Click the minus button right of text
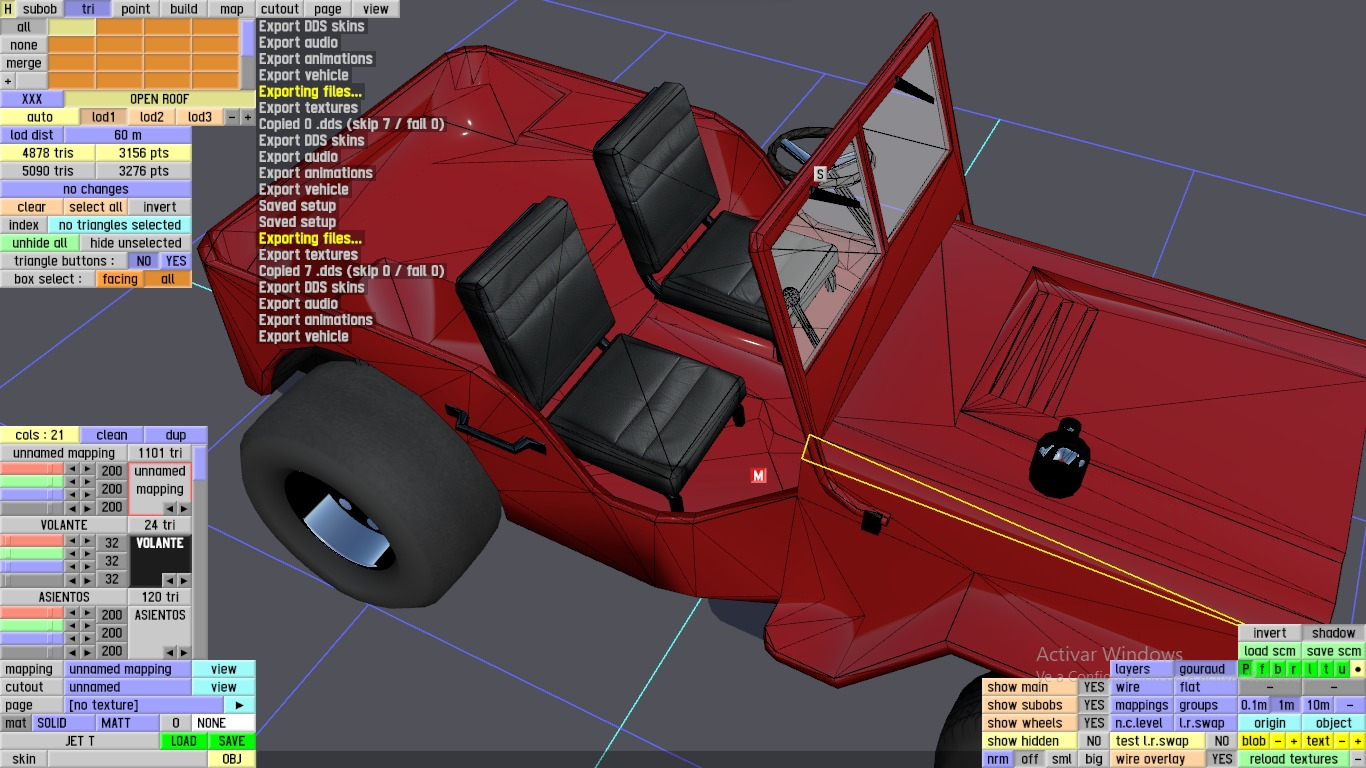This screenshot has height=768, width=1366. click(1342, 741)
